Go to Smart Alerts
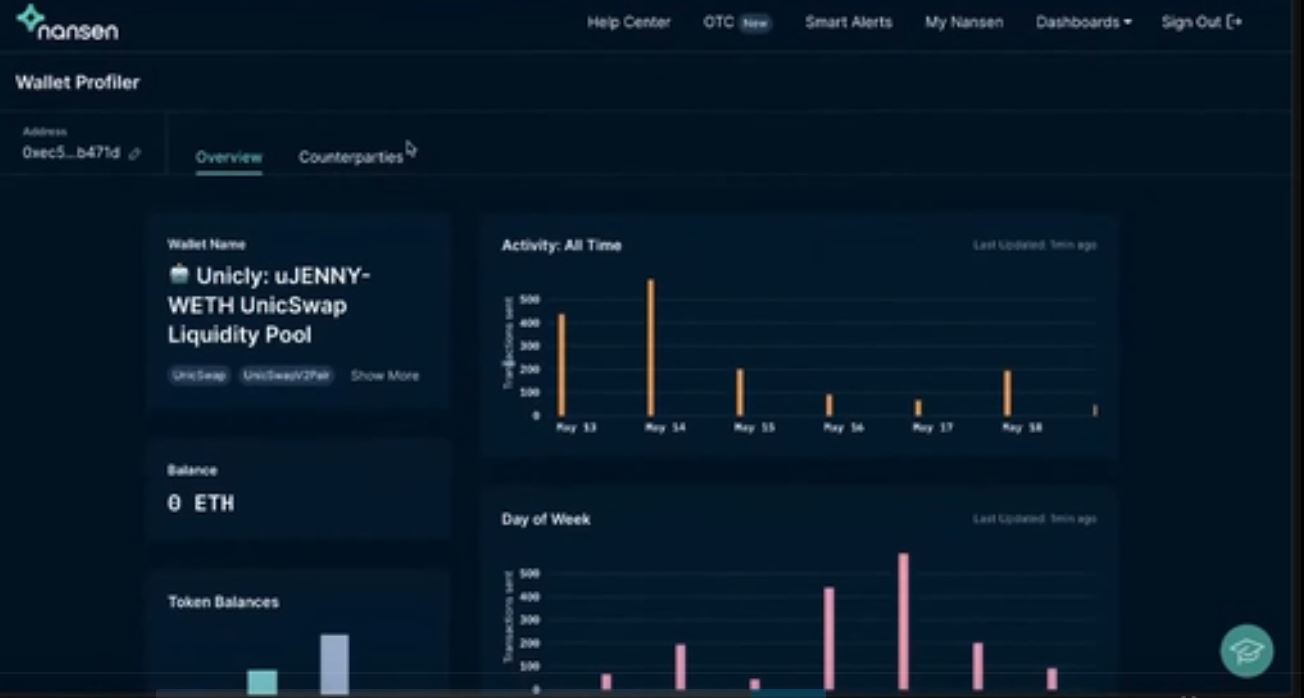 point(849,22)
